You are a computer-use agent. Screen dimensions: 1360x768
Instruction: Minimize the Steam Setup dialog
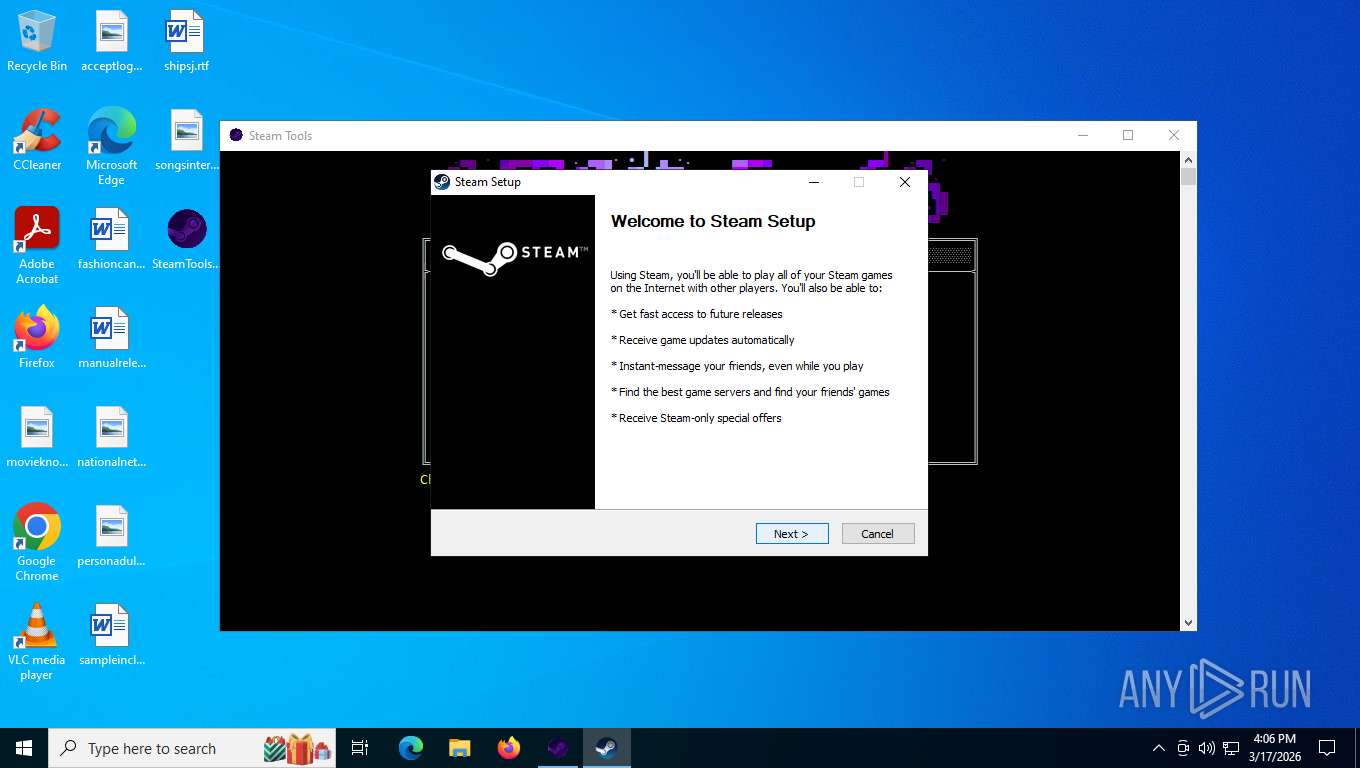coord(814,182)
